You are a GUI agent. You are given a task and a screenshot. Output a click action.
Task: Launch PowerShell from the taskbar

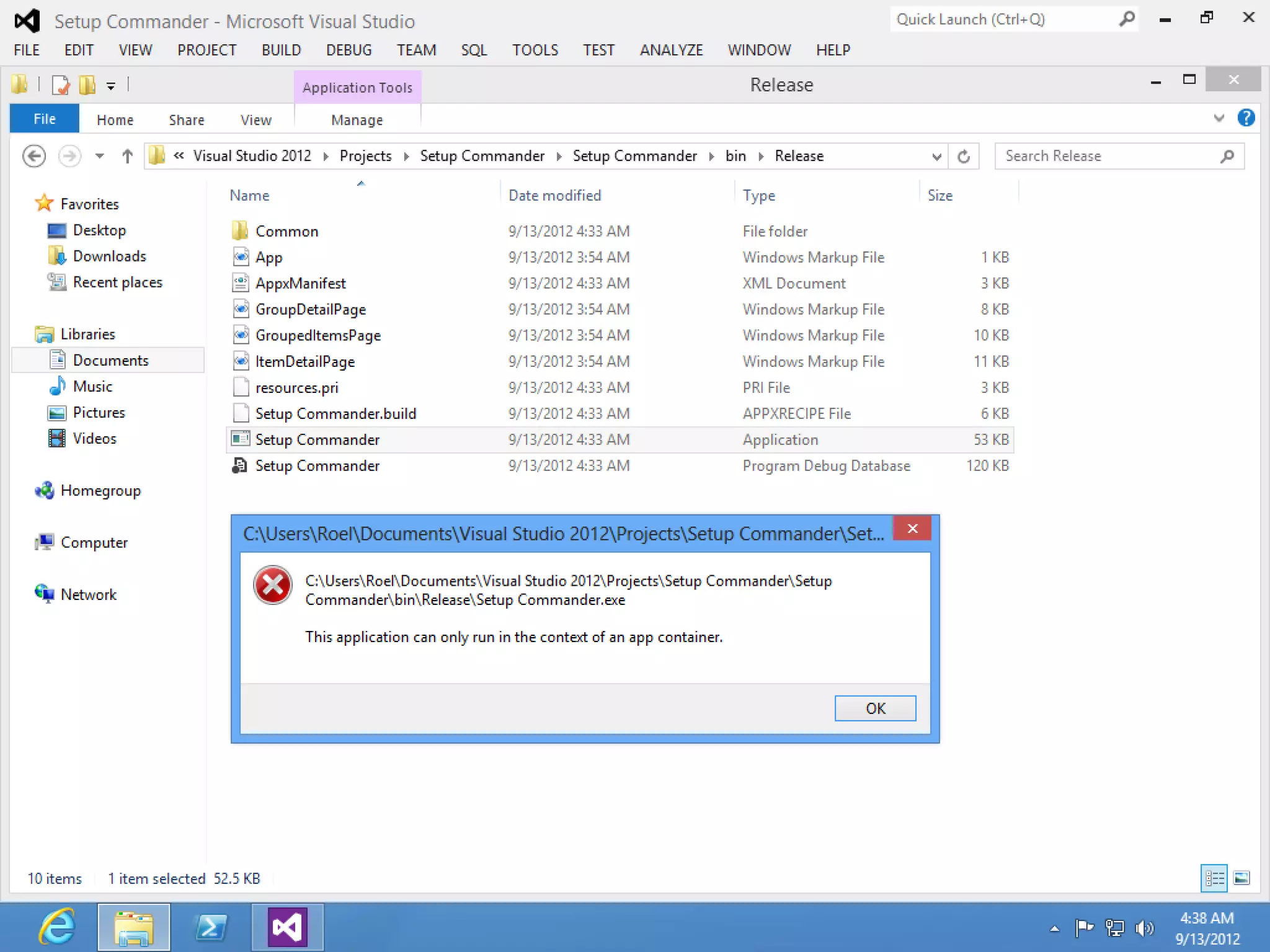211,927
